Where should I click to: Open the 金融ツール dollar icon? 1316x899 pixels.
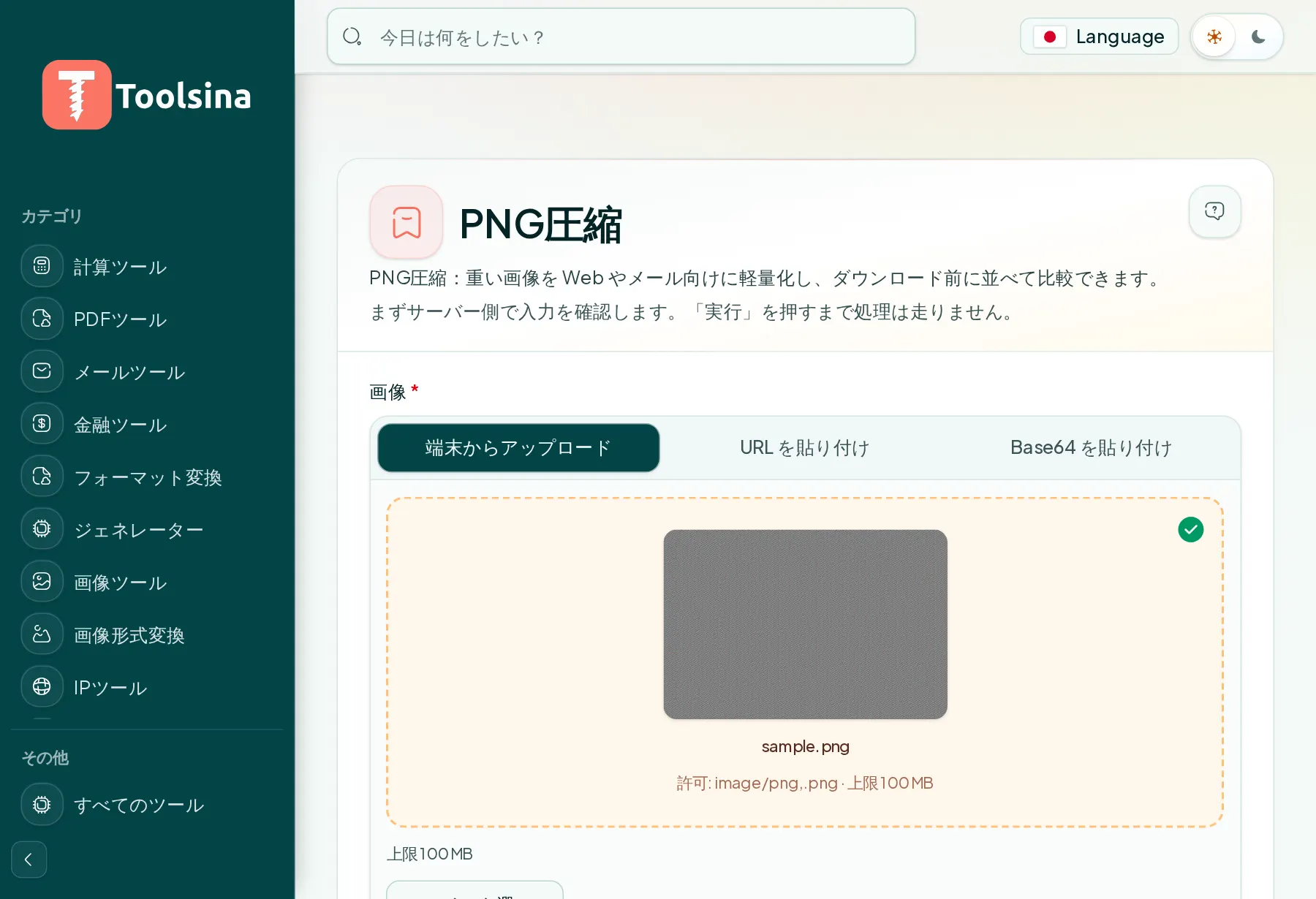coord(42,424)
